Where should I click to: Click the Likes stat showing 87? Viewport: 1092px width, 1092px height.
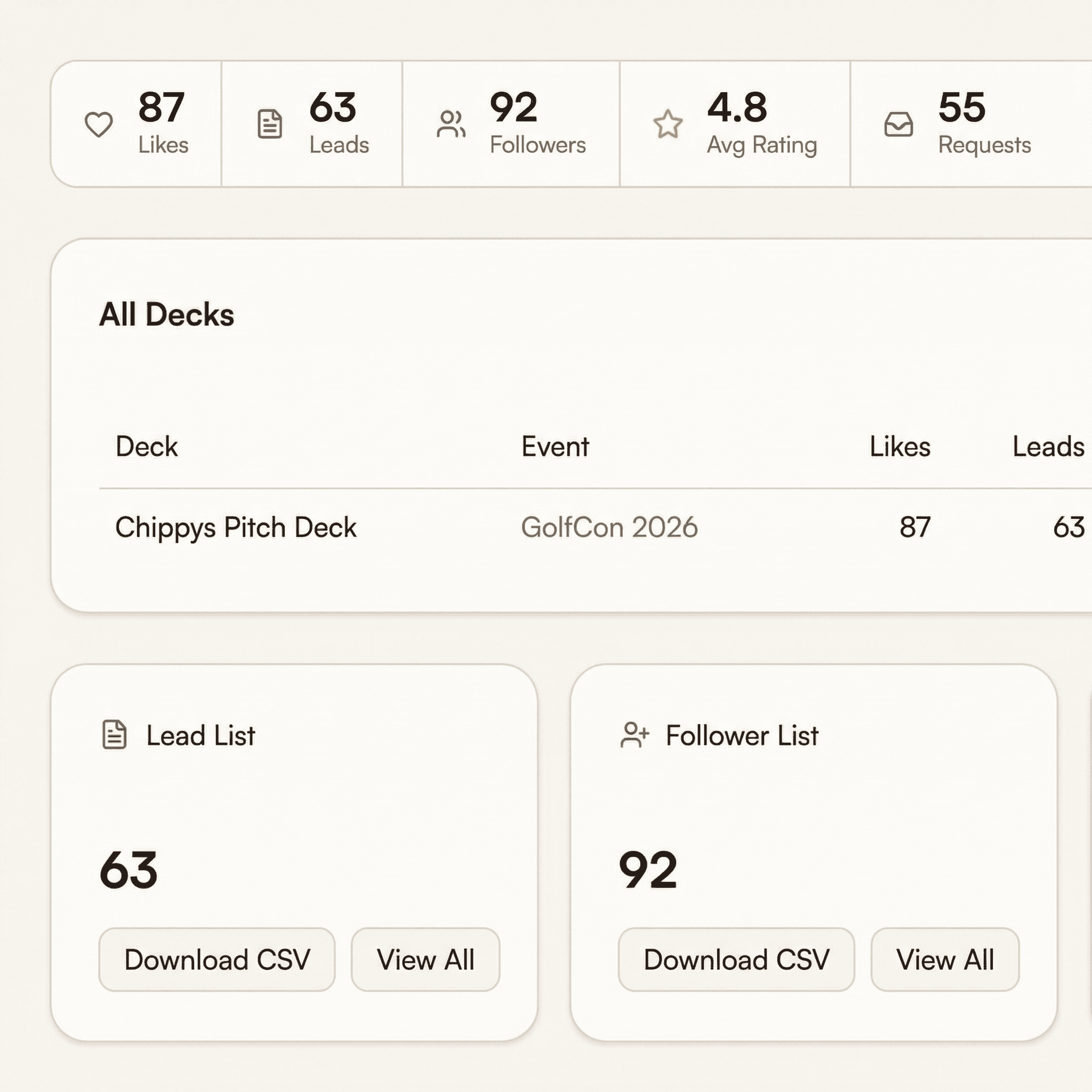(x=162, y=107)
